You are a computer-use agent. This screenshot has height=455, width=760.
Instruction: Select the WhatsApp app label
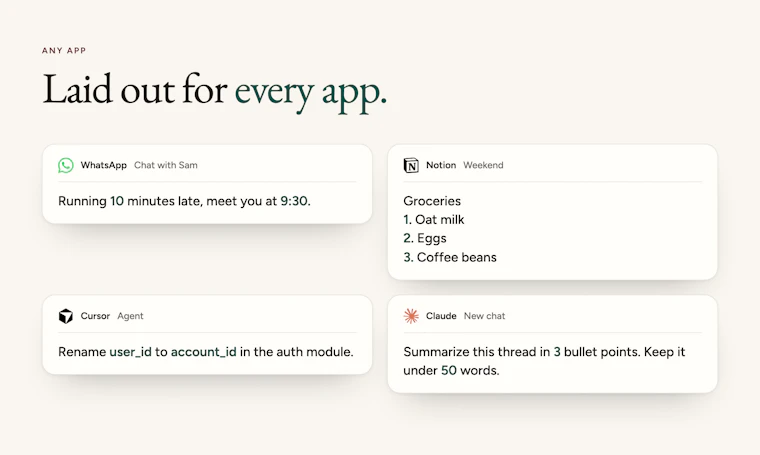click(103, 165)
